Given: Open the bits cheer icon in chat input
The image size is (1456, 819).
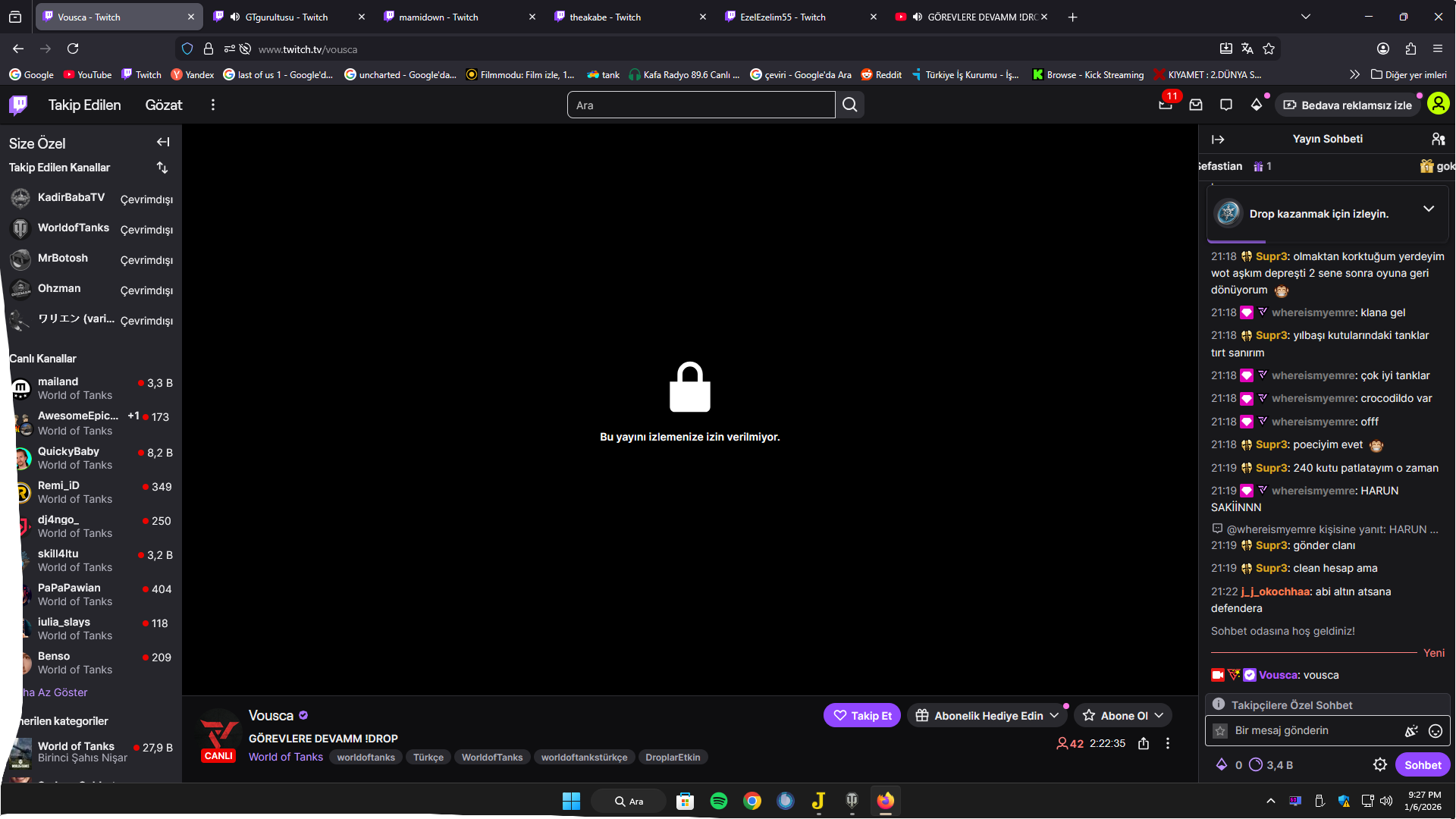Looking at the screenshot, I should [1411, 731].
